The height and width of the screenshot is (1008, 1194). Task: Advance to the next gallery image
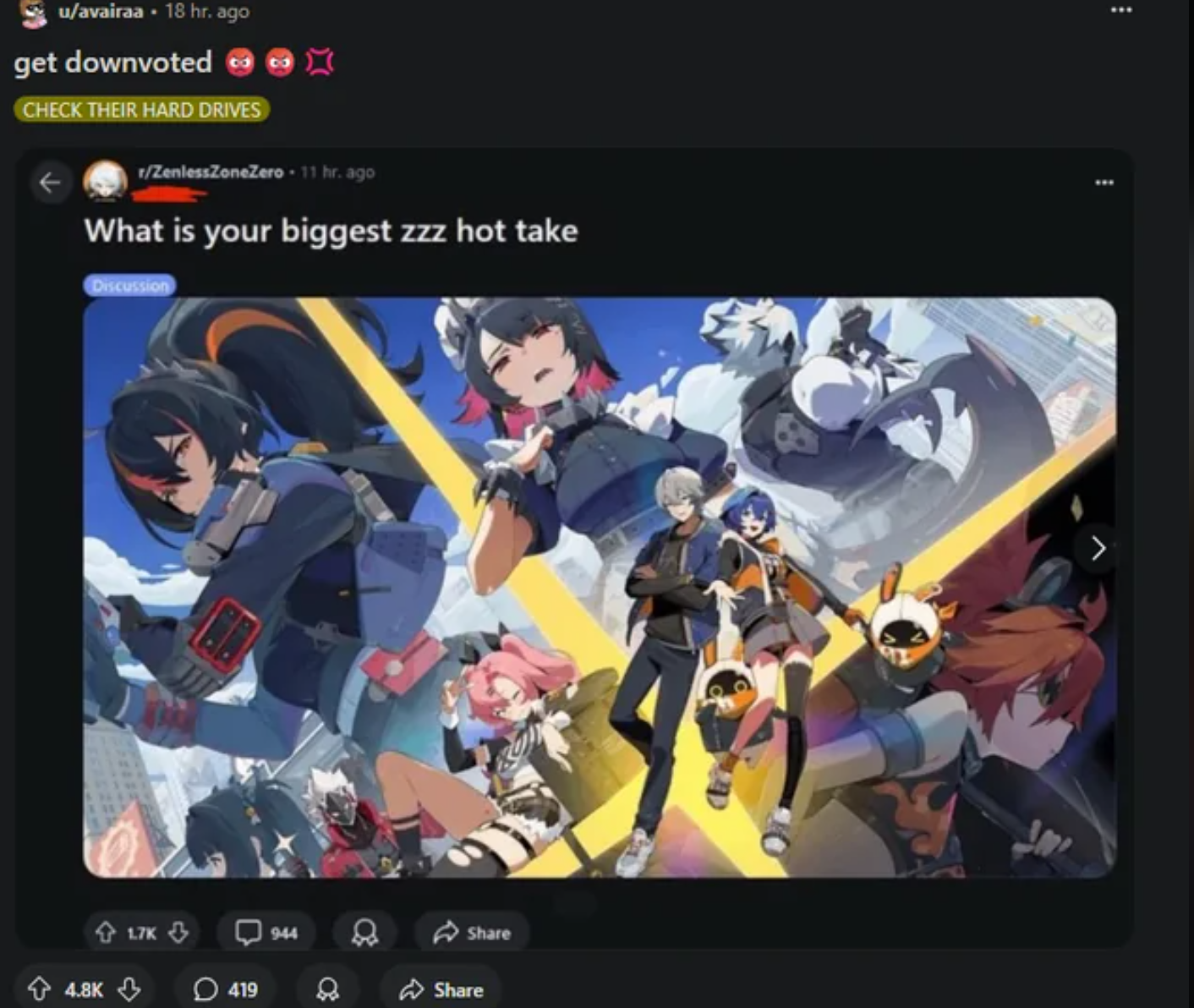tap(1098, 549)
